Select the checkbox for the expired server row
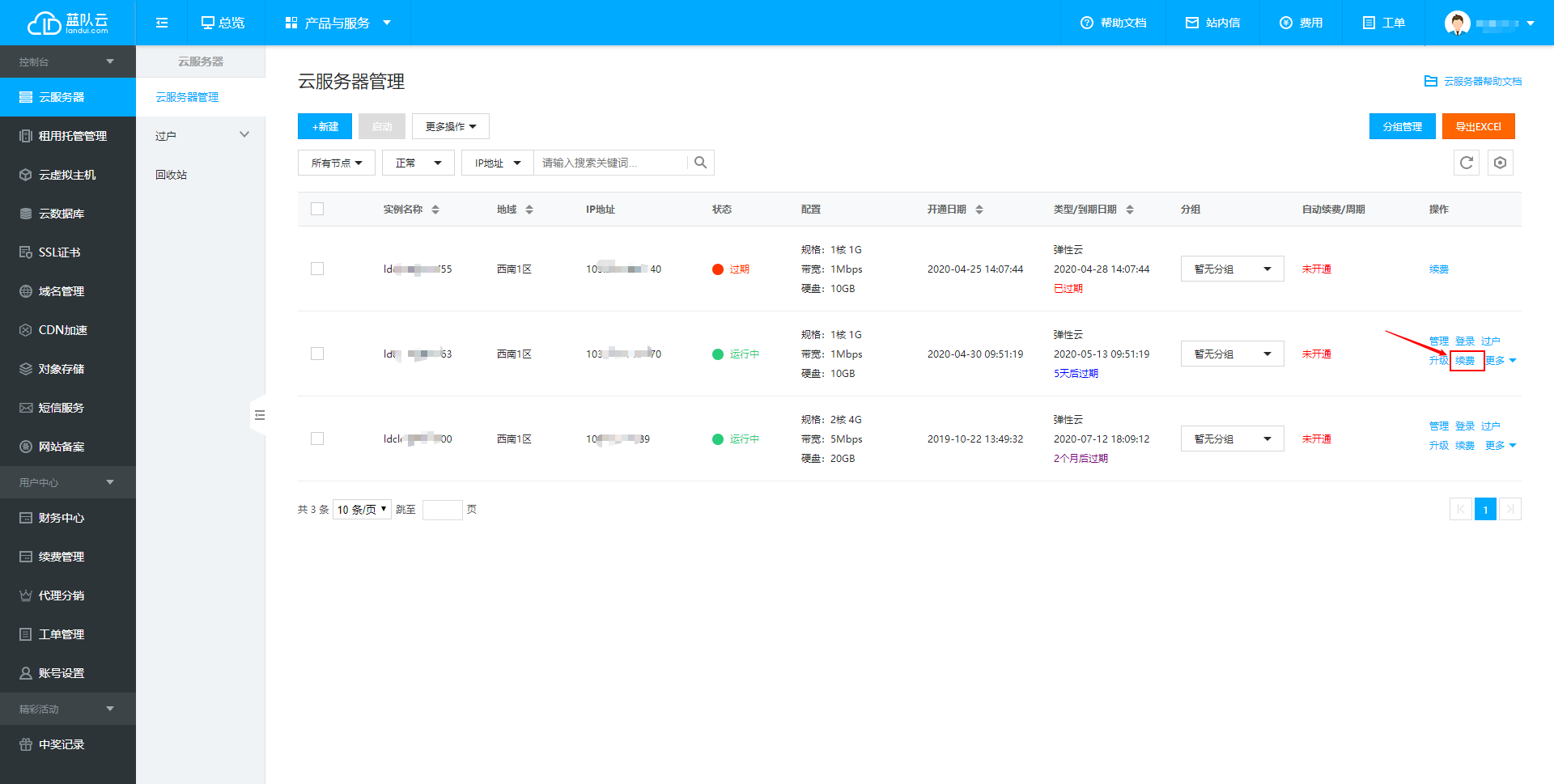Screen dimensions: 1554x784 pos(317,269)
